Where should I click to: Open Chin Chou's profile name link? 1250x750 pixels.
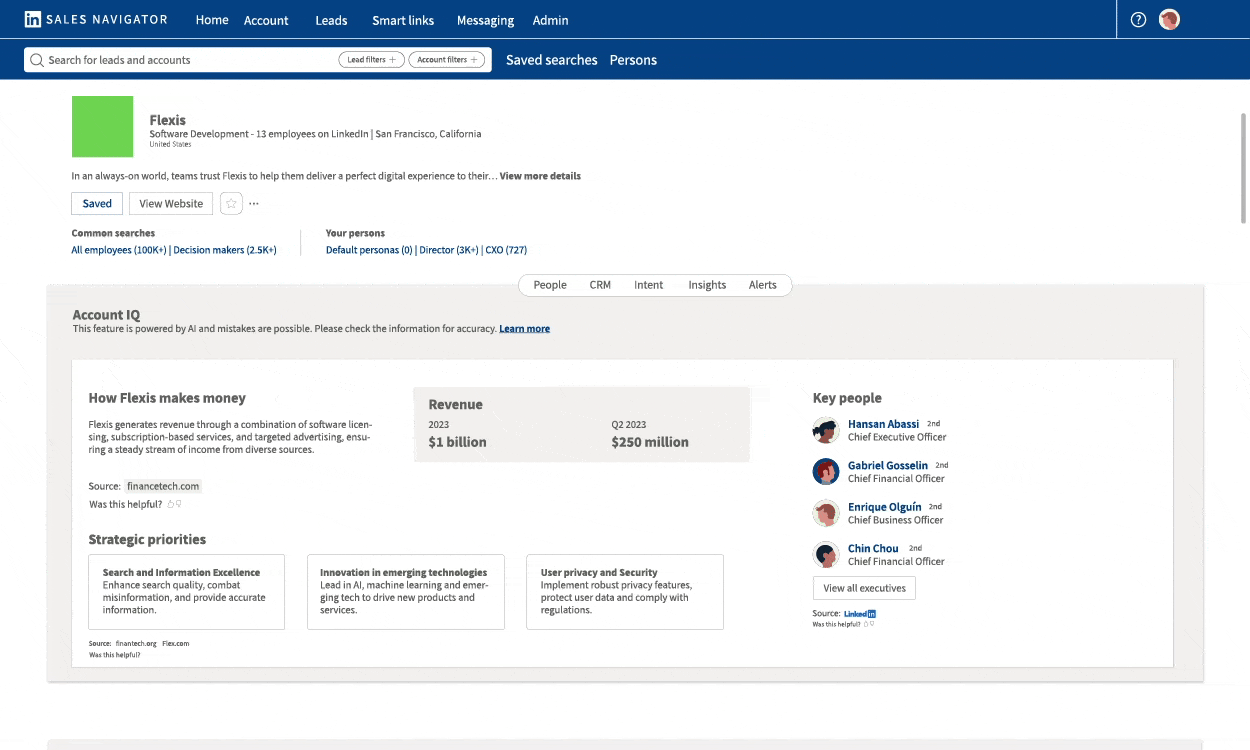[x=873, y=549]
